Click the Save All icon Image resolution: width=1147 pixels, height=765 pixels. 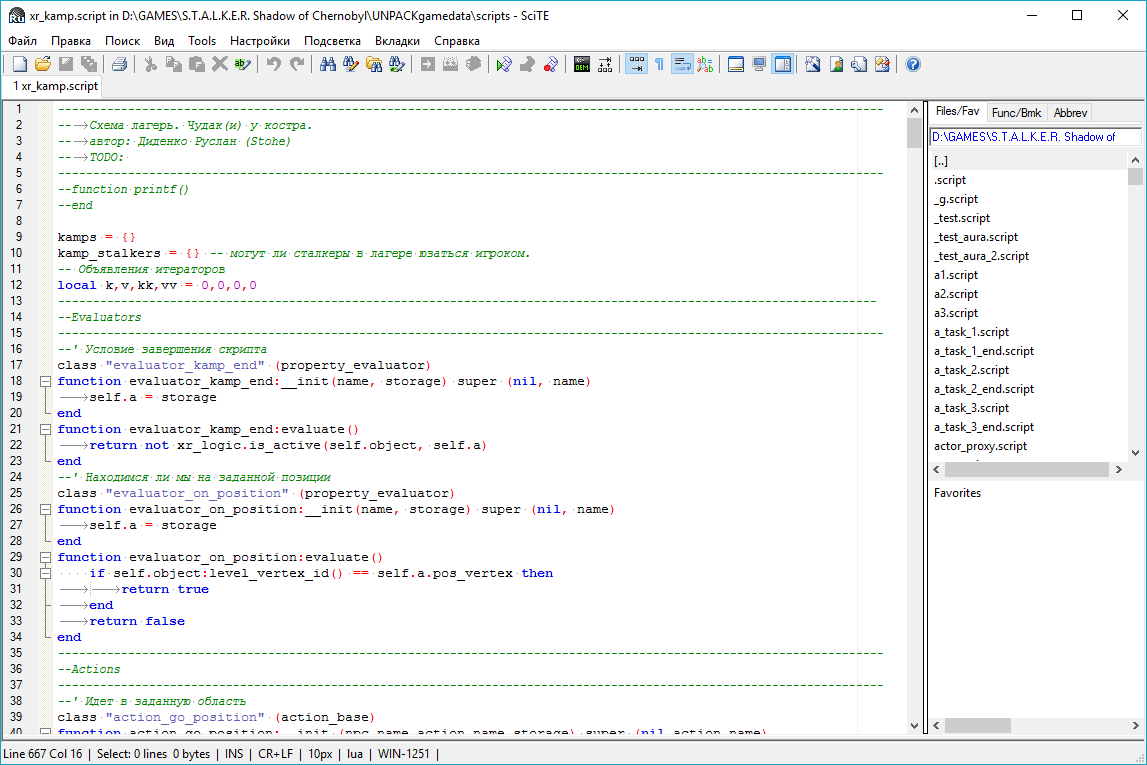(x=89, y=64)
